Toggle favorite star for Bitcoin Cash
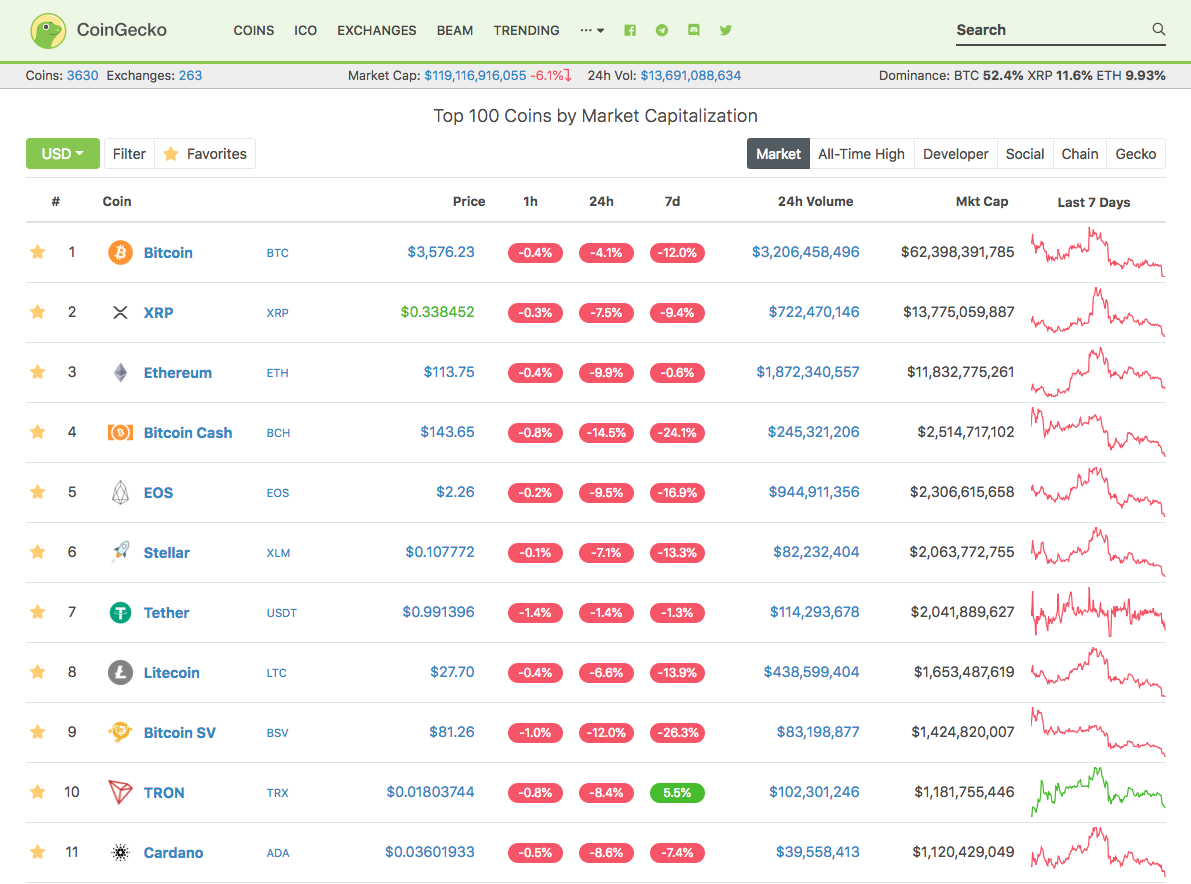This screenshot has height=884, width=1191. [37, 431]
